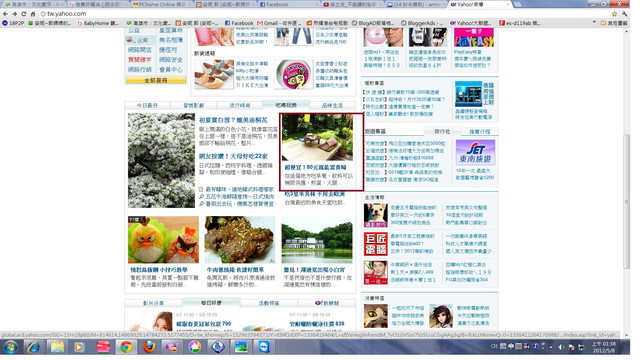Image resolution: width=640 pixels, height=360 pixels.
Task: Click the Payeasy banner image
Action: pos(473,38)
